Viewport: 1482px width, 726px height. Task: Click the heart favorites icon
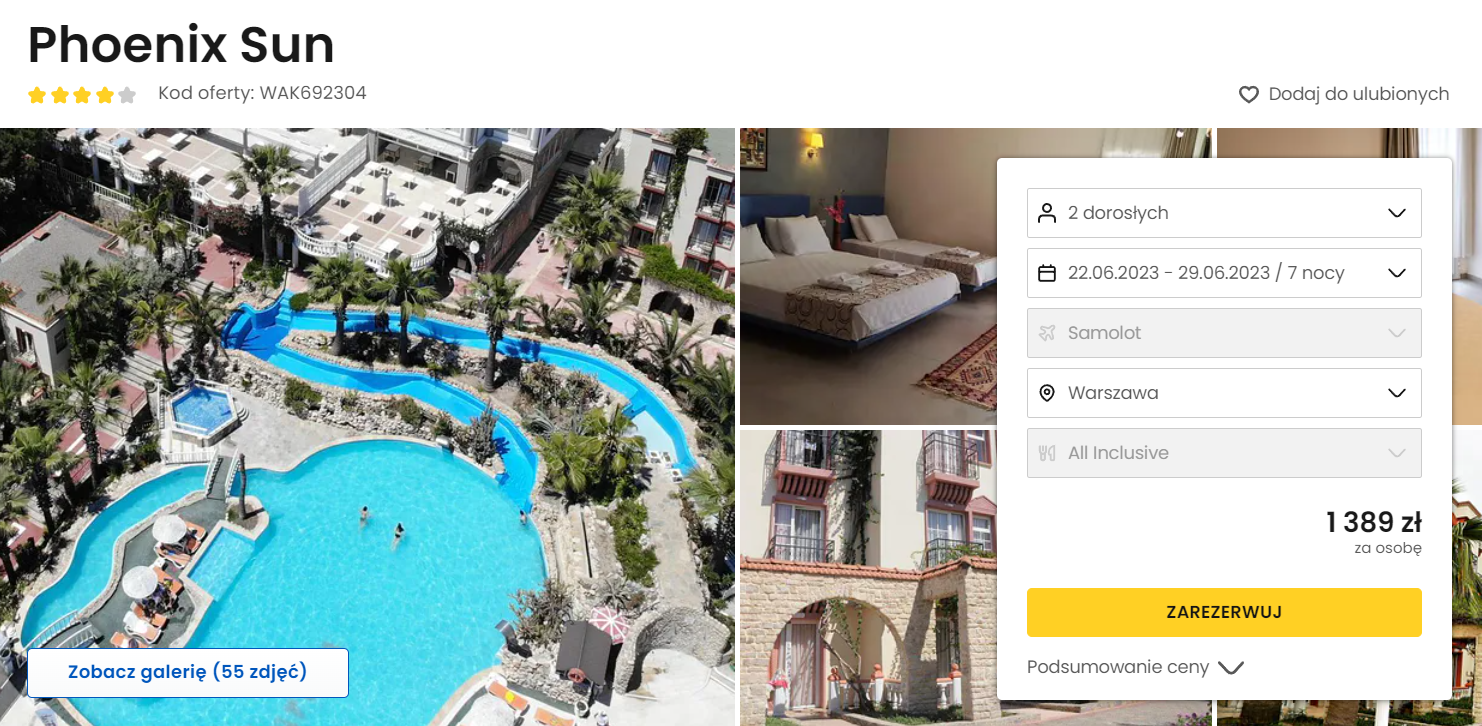[x=1248, y=95]
